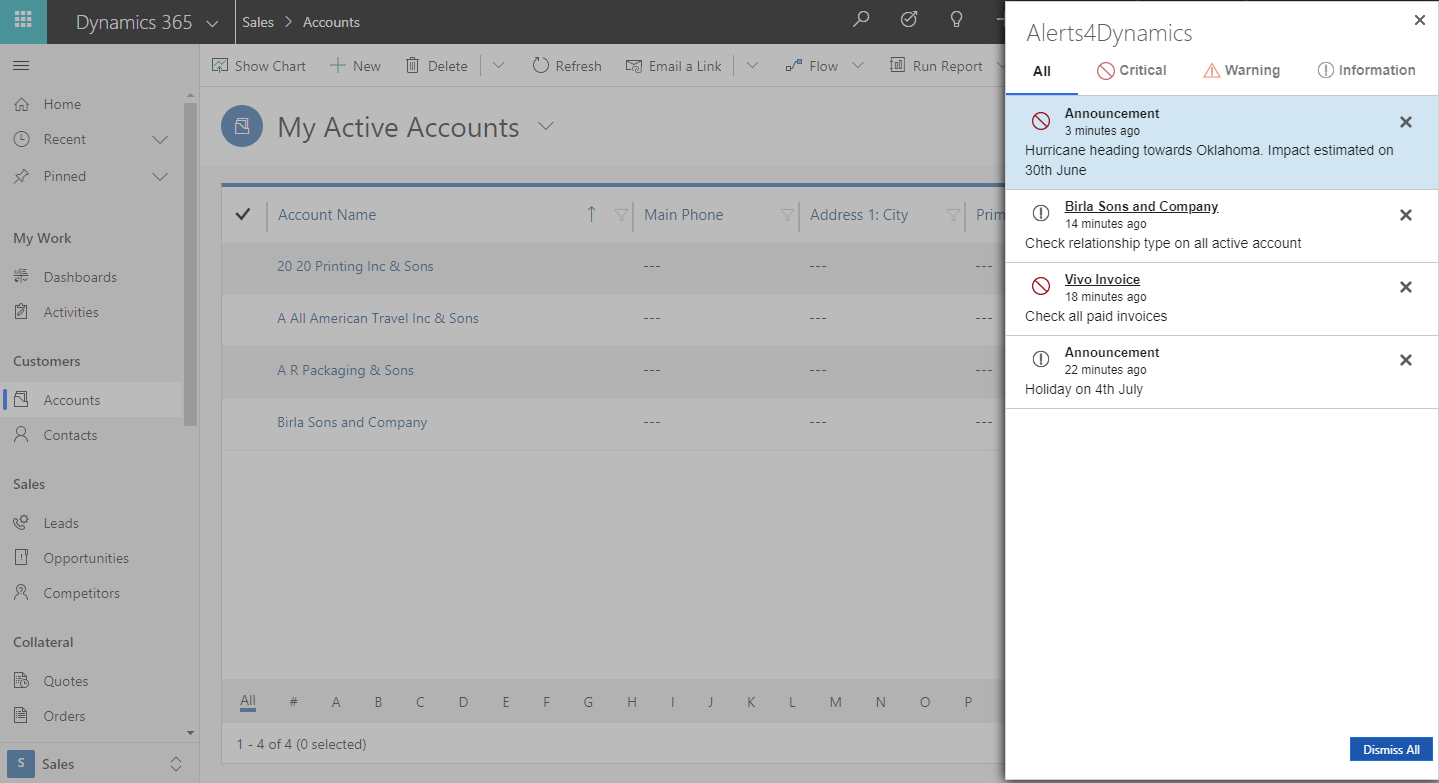Click the Delete command
The width and height of the screenshot is (1439, 783).
436,66
